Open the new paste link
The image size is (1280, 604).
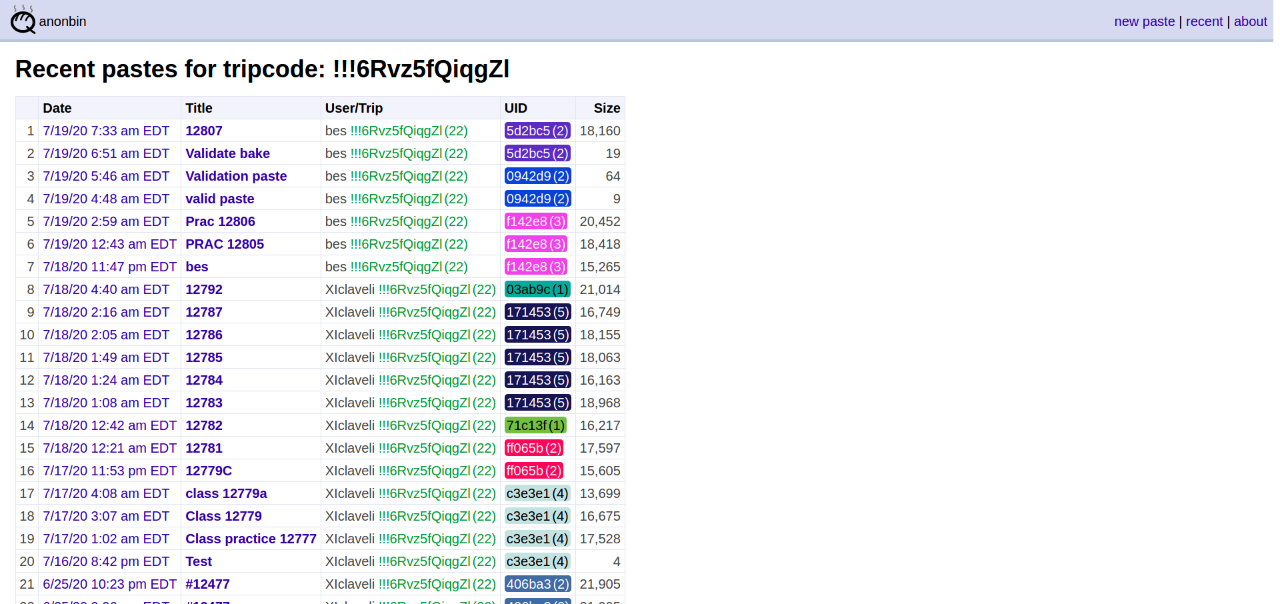[1144, 21]
